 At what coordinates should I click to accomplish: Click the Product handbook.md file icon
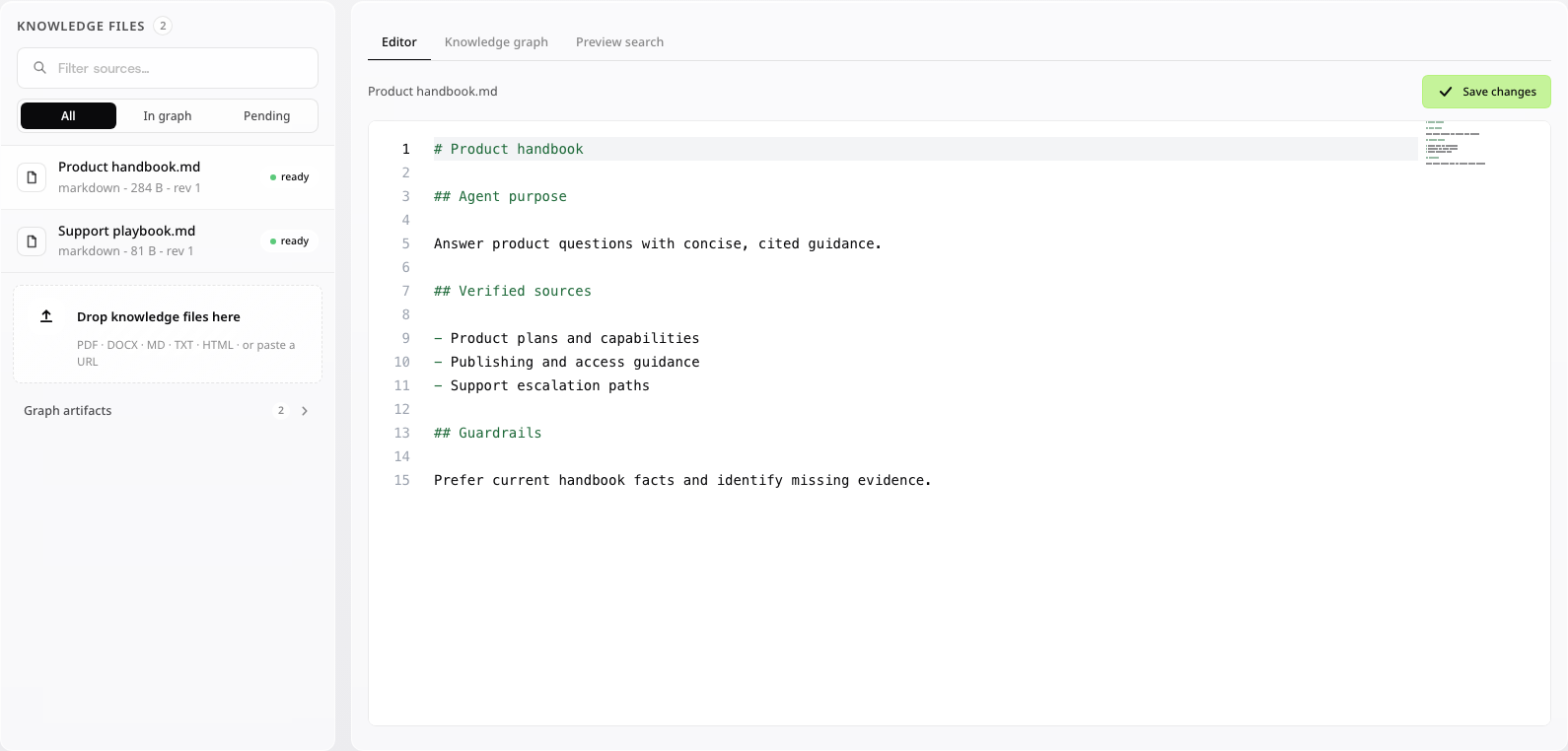(x=32, y=177)
